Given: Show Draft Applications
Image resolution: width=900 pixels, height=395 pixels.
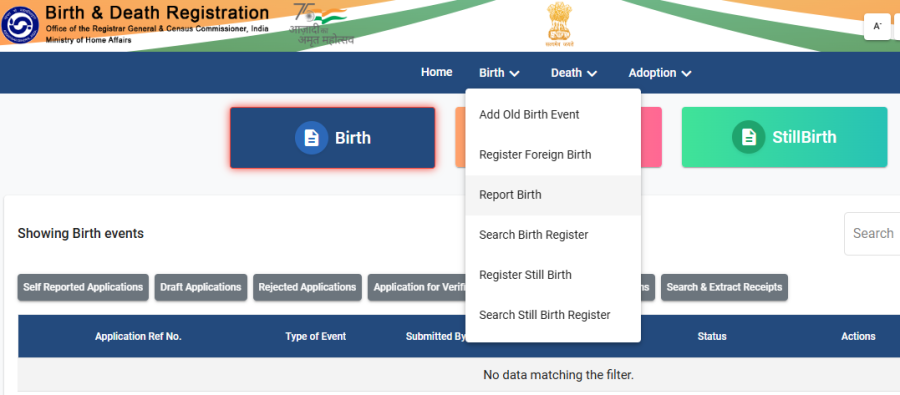Looking at the screenshot, I should (x=201, y=287).
